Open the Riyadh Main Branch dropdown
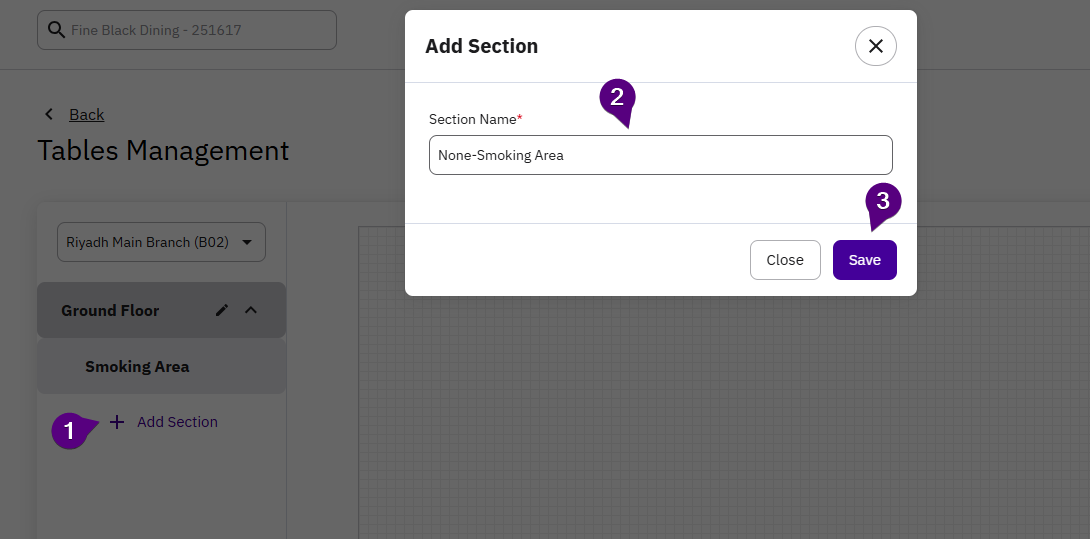Viewport: 1090px width, 539px height. click(x=161, y=242)
